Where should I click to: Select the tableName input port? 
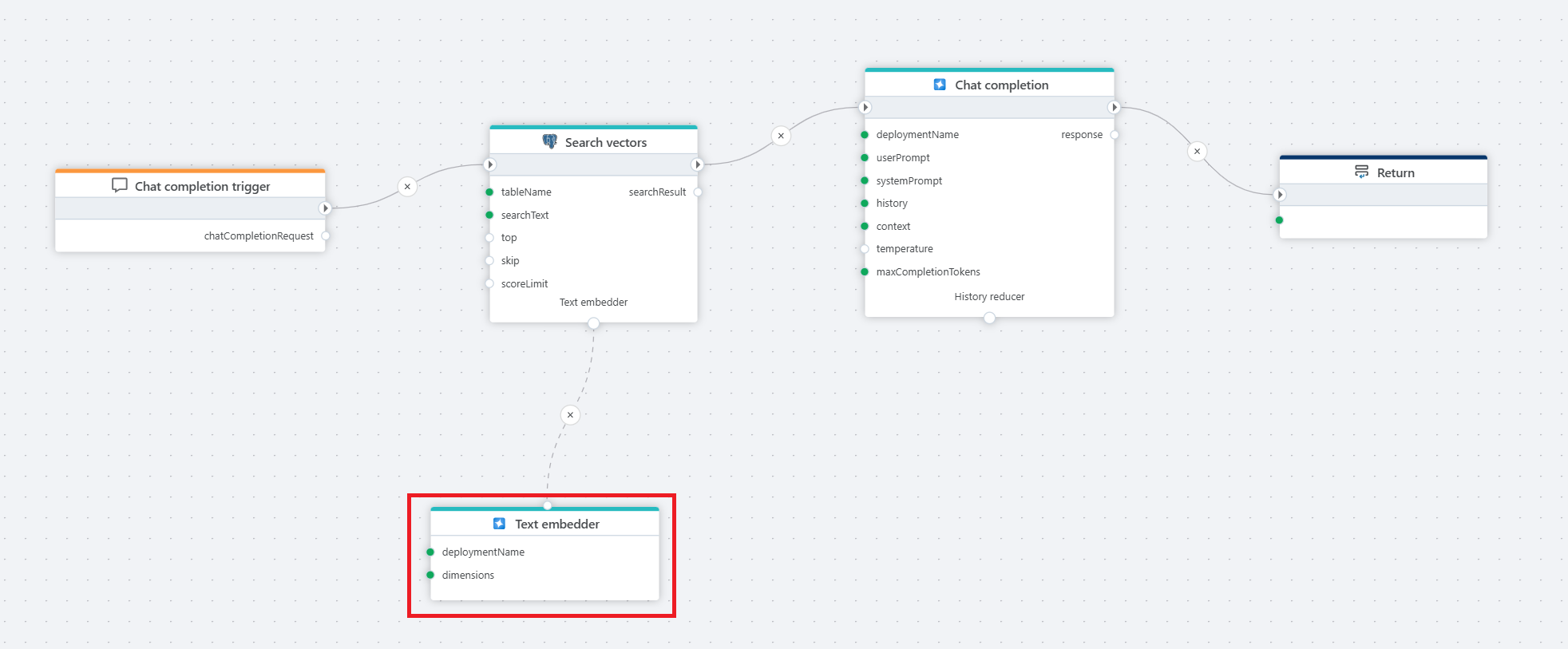(x=489, y=192)
